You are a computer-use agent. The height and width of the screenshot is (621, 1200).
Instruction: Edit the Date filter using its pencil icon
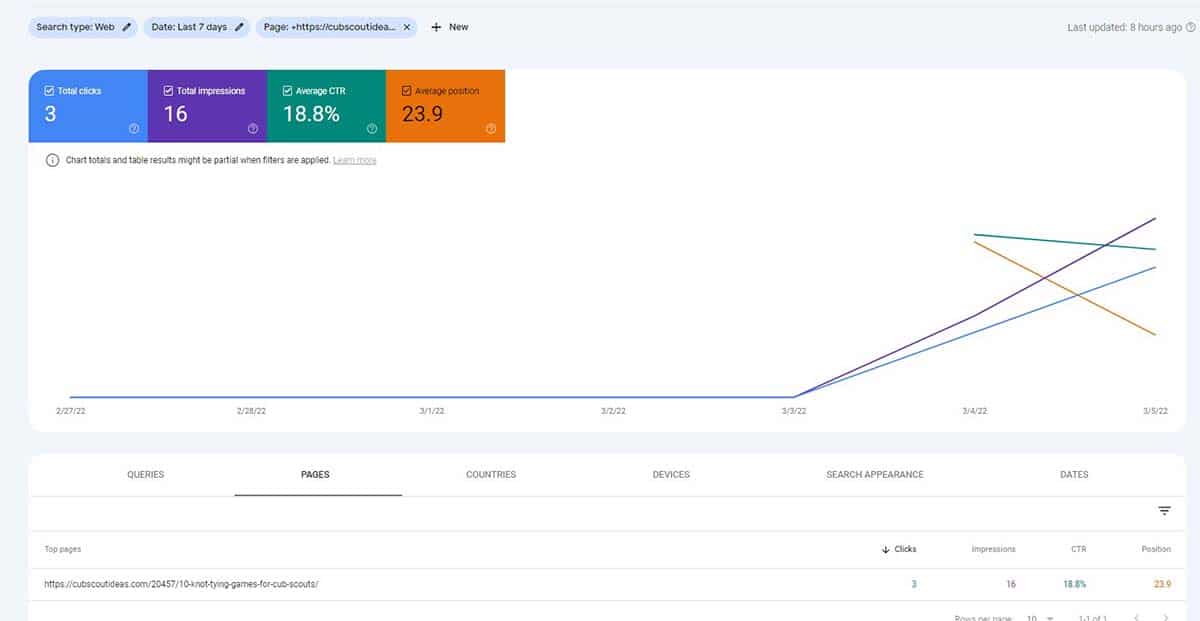(x=238, y=27)
